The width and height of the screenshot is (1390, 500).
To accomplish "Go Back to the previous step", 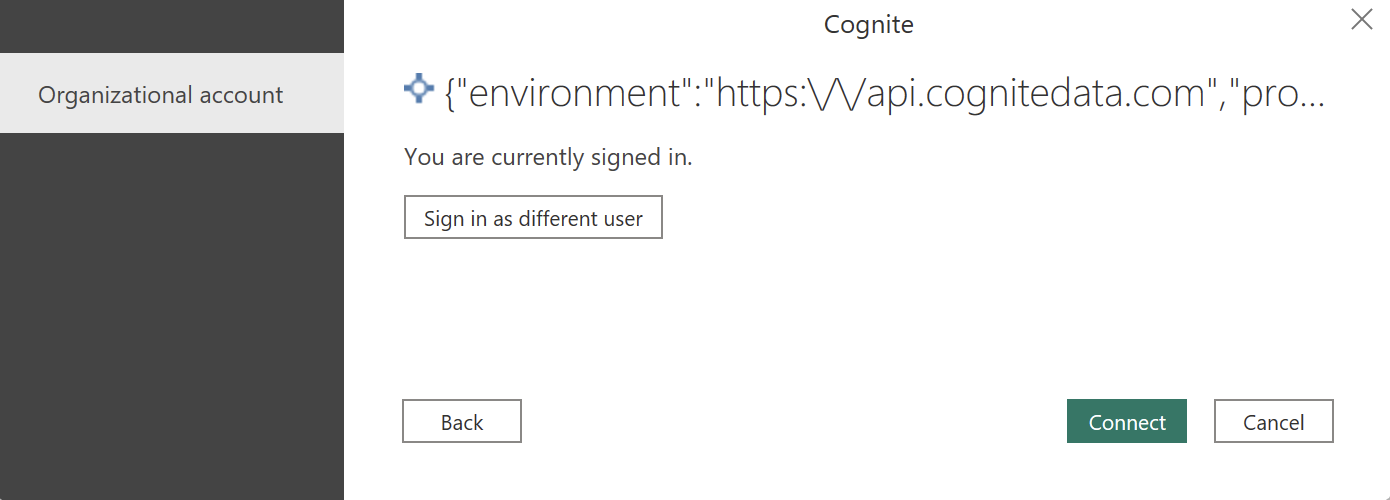I will (x=461, y=422).
